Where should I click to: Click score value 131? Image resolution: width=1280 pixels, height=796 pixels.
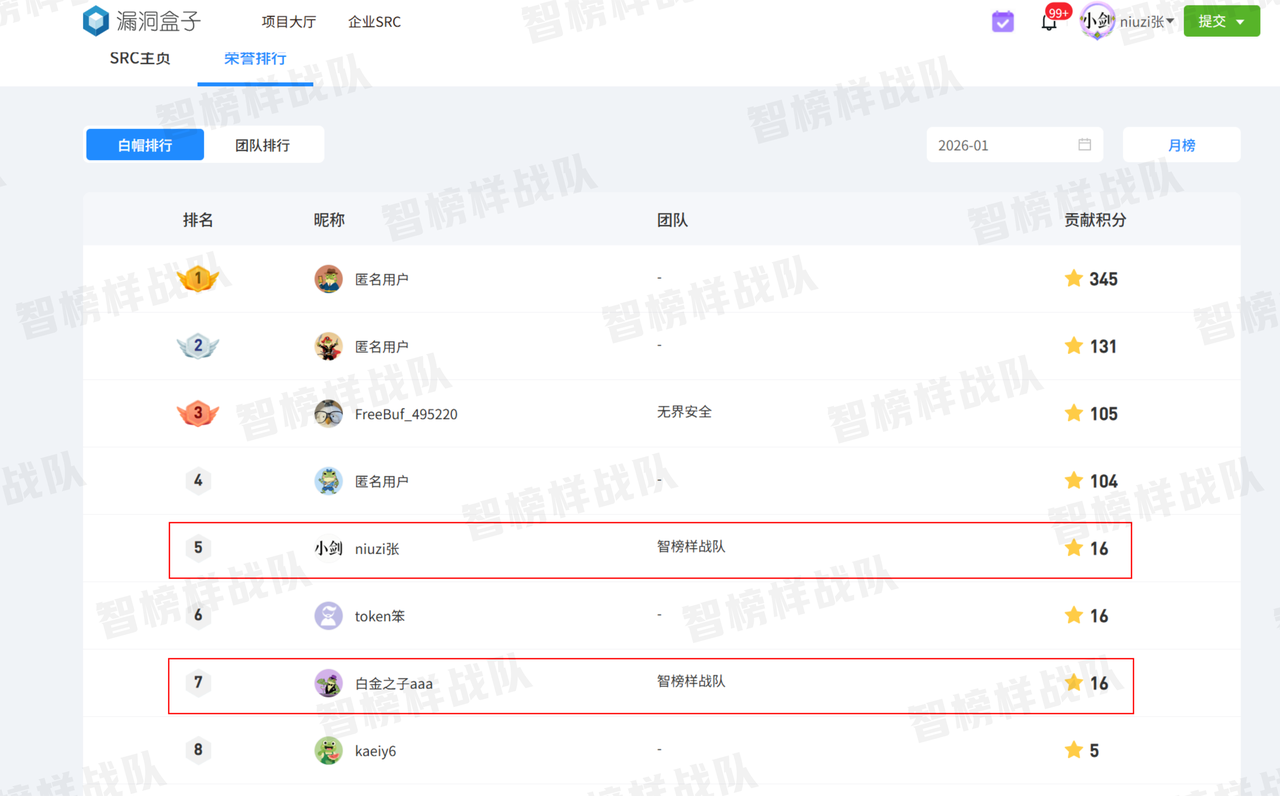[1103, 346]
